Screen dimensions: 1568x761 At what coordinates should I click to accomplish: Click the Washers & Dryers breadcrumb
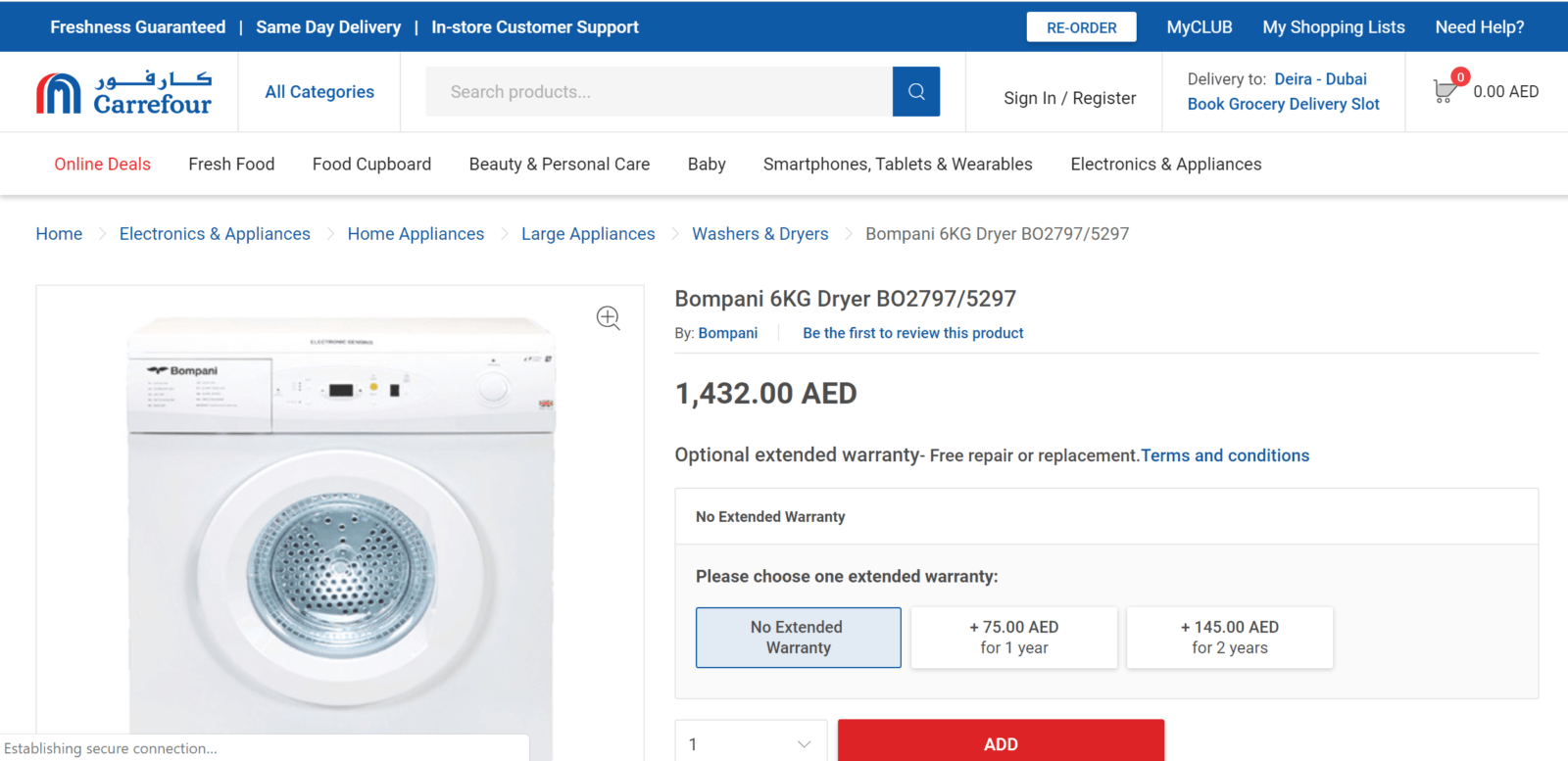[759, 234]
